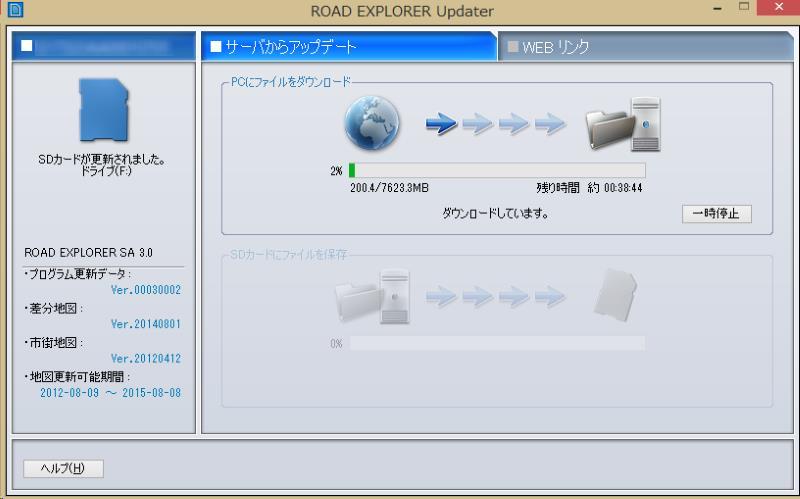Viewport: 800px width, 499px height.
Task: Click the dark blue active transfer arrow
Action: tap(441, 123)
